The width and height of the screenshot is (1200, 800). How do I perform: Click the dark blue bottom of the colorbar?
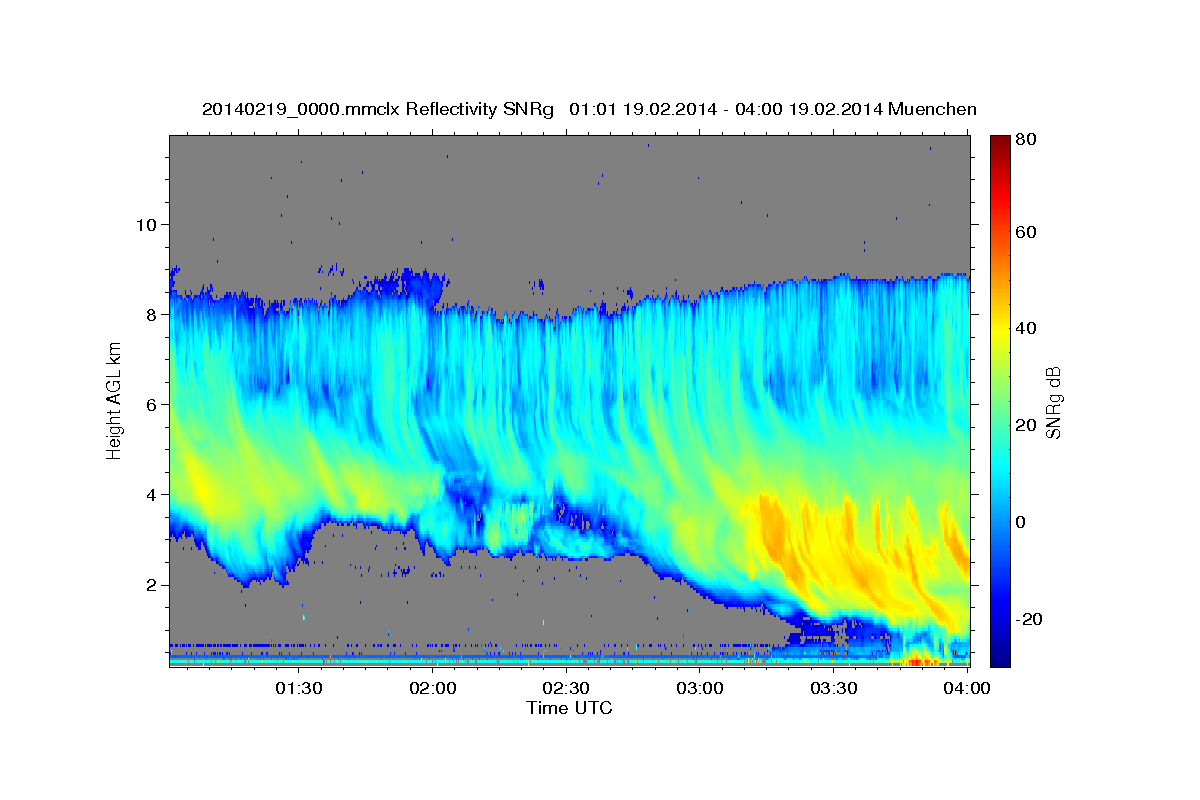click(x=1000, y=656)
